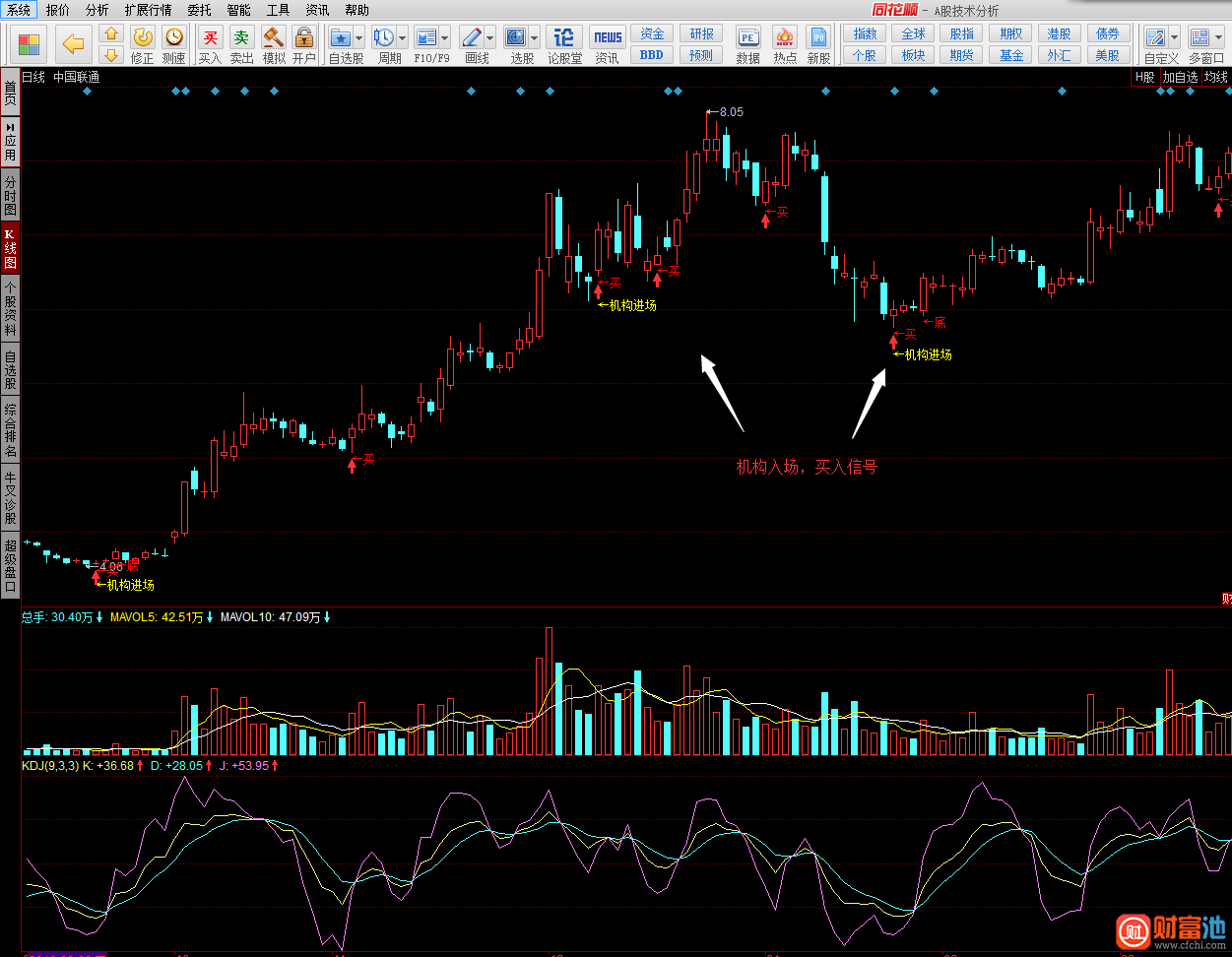Switch to the 综合排名 sidebar tab

click(10, 430)
